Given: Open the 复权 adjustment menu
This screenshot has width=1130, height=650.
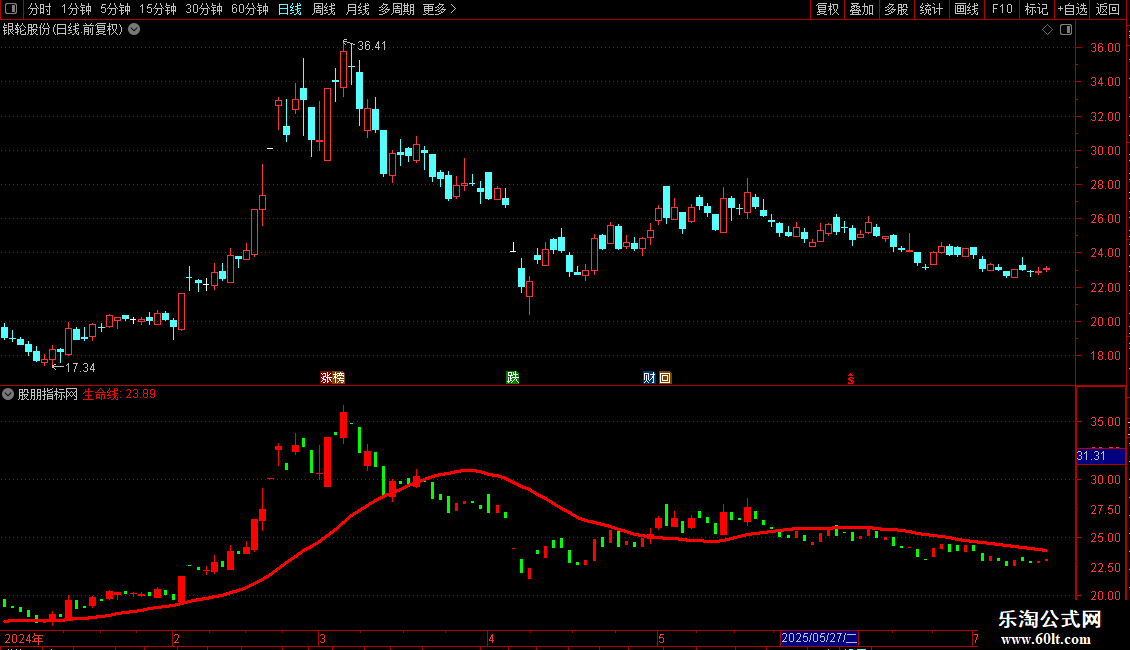Looking at the screenshot, I should [x=827, y=9].
